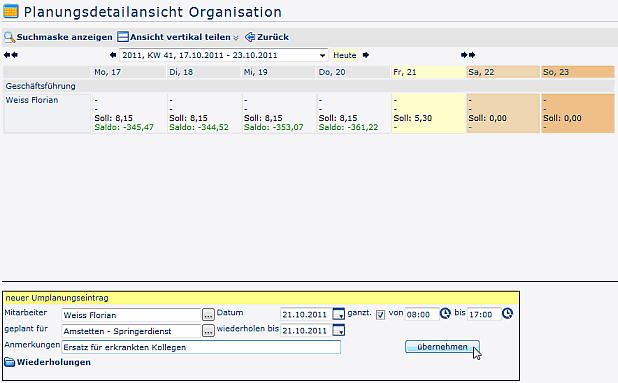The width and height of the screenshot is (618, 383).
Task: Select the Do, 20 column header
Action: 353,72
